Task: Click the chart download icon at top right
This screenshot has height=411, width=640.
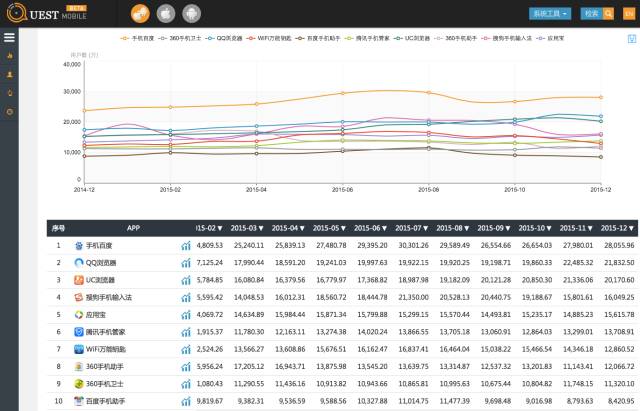Action: (x=631, y=39)
